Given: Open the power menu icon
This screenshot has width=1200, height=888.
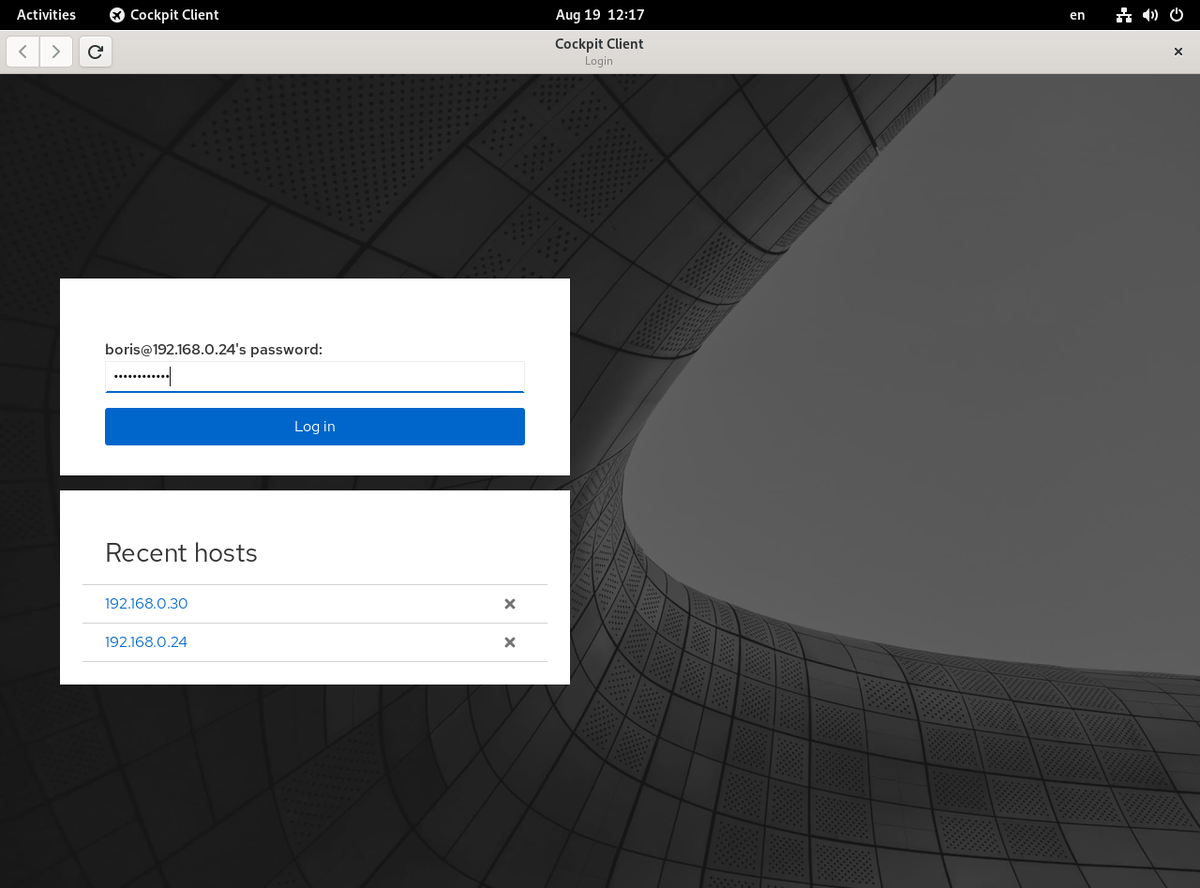Looking at the screenshot, I should click(x=1176, y=15).
